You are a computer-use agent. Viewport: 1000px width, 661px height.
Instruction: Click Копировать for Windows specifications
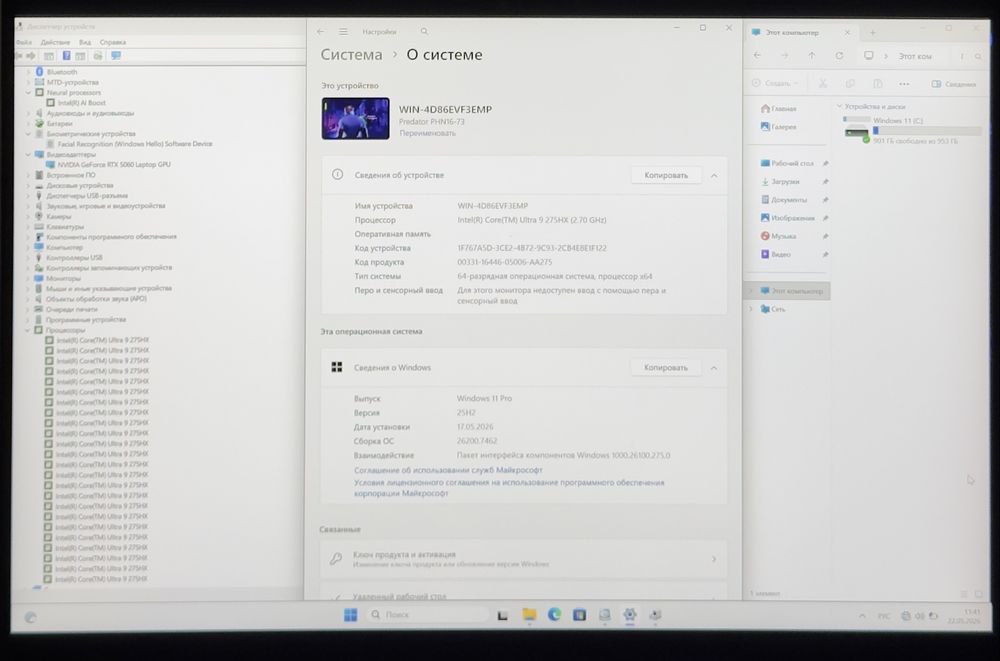click(x=666, y=368)
